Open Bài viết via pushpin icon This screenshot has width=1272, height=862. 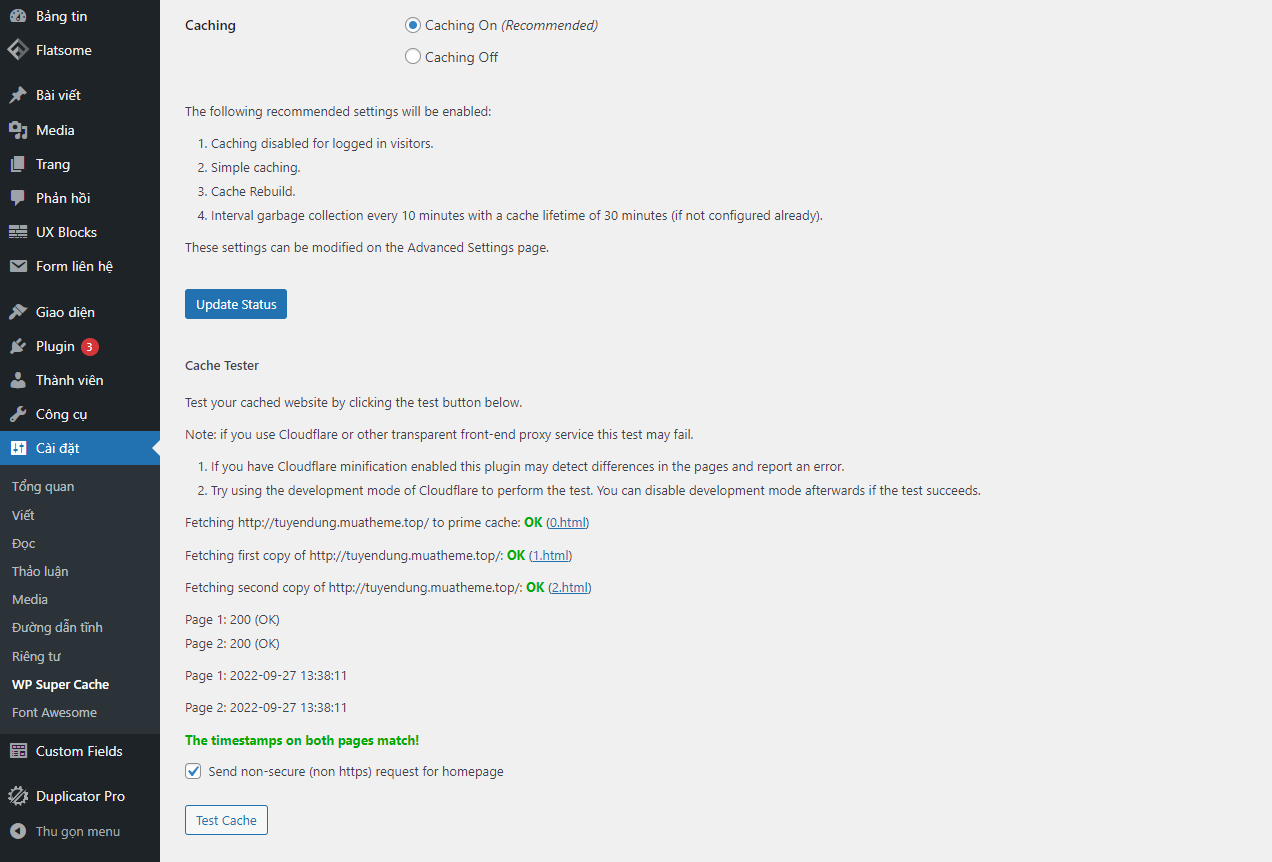[x=18, y=95]
